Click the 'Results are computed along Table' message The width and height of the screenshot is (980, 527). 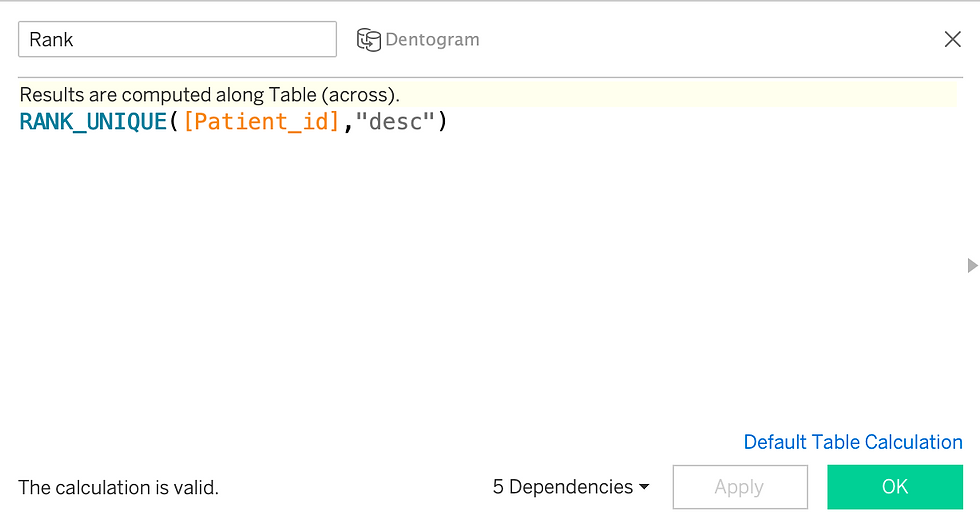[x=209, y=95]
